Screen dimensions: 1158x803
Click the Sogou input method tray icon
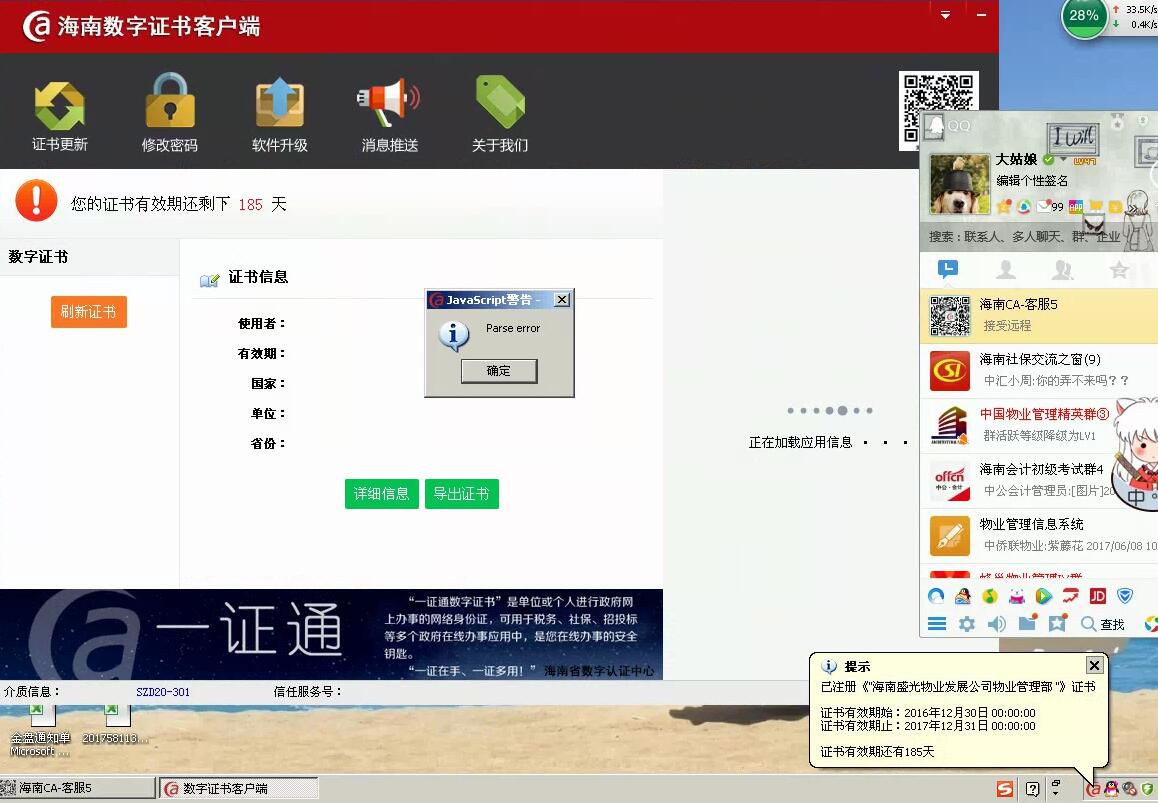[x=1004, y=789]
